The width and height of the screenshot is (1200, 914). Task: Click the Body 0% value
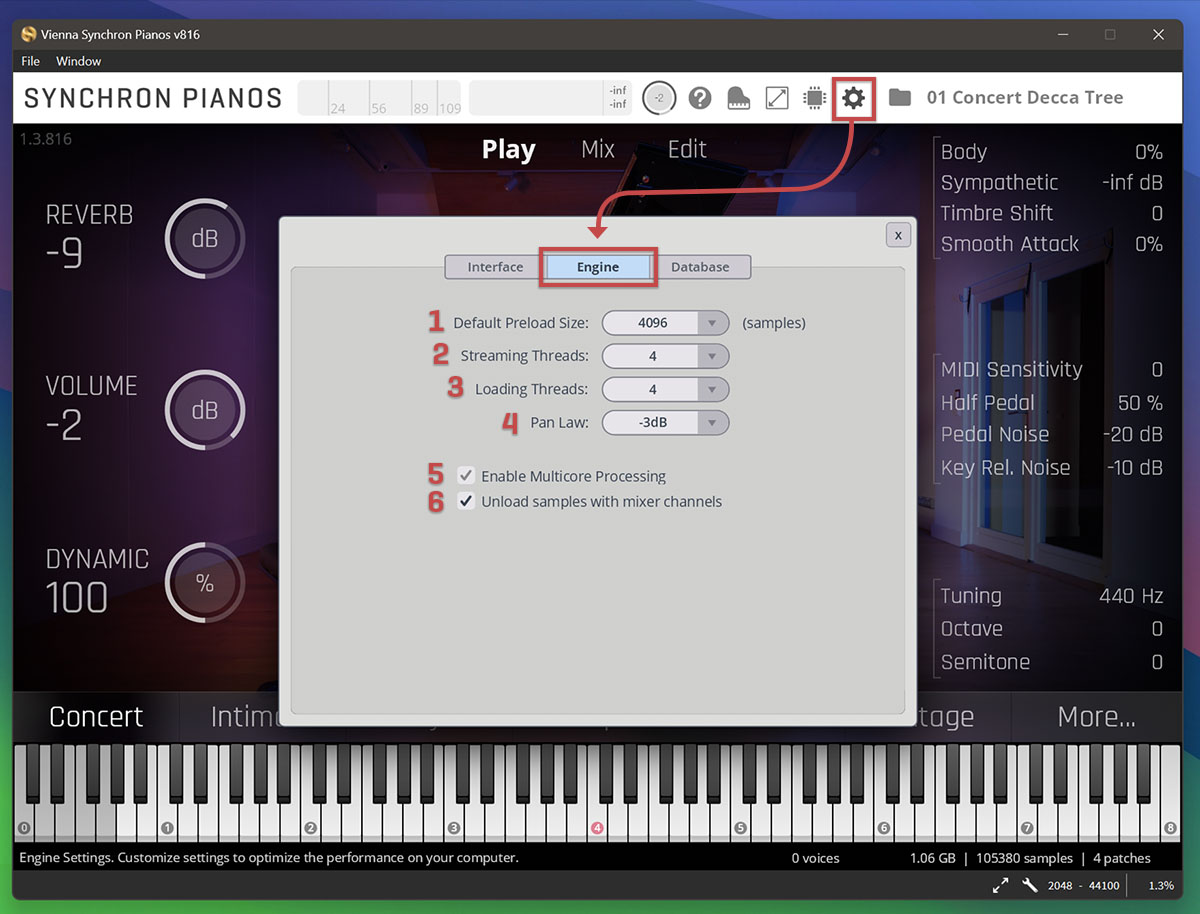[x=1148, y=152]
